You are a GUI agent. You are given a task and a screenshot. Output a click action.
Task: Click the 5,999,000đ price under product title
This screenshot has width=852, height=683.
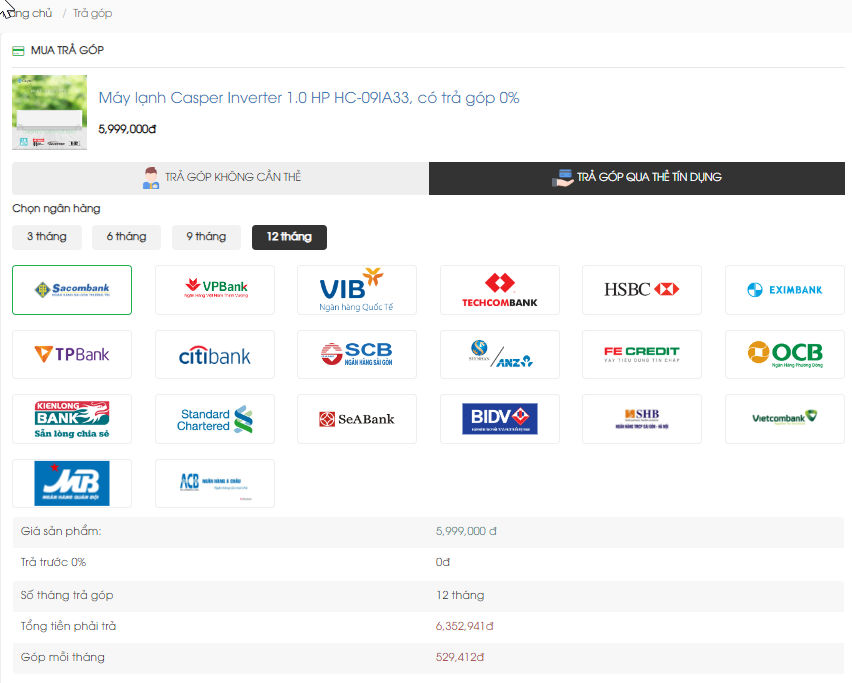127,129
